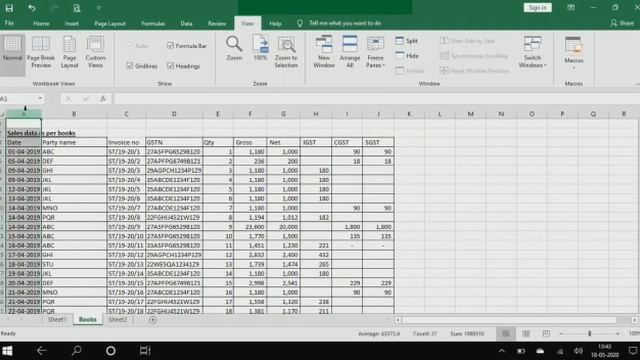Screen dimensions: 640x360
Task: Open a New Window
Action: [x=324, y=52]
